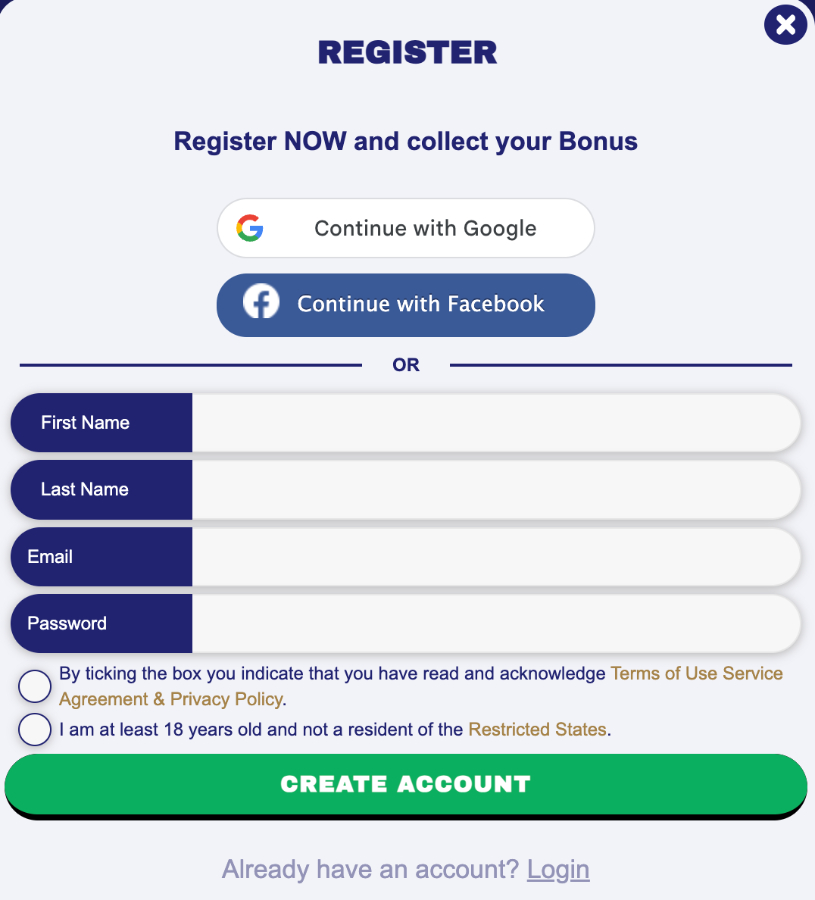The image size is (815, 900).
Task: Open the Terms of Use Service Agreement link
Action: pos(697,673)
